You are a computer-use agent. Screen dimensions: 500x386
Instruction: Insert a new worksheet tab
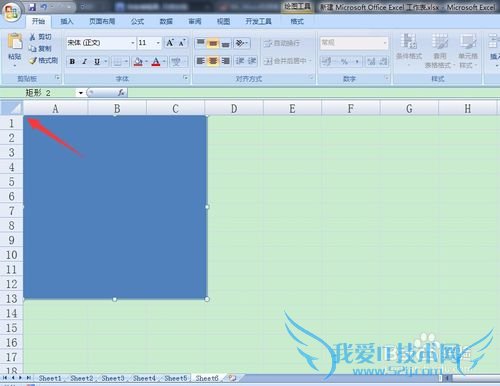pyautogui.click(x=232, y=378)
